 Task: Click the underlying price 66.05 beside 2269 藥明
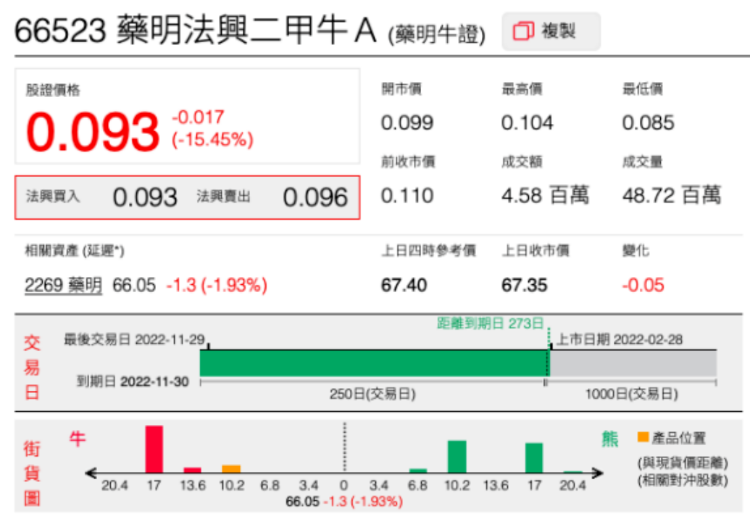click(134, 286)
